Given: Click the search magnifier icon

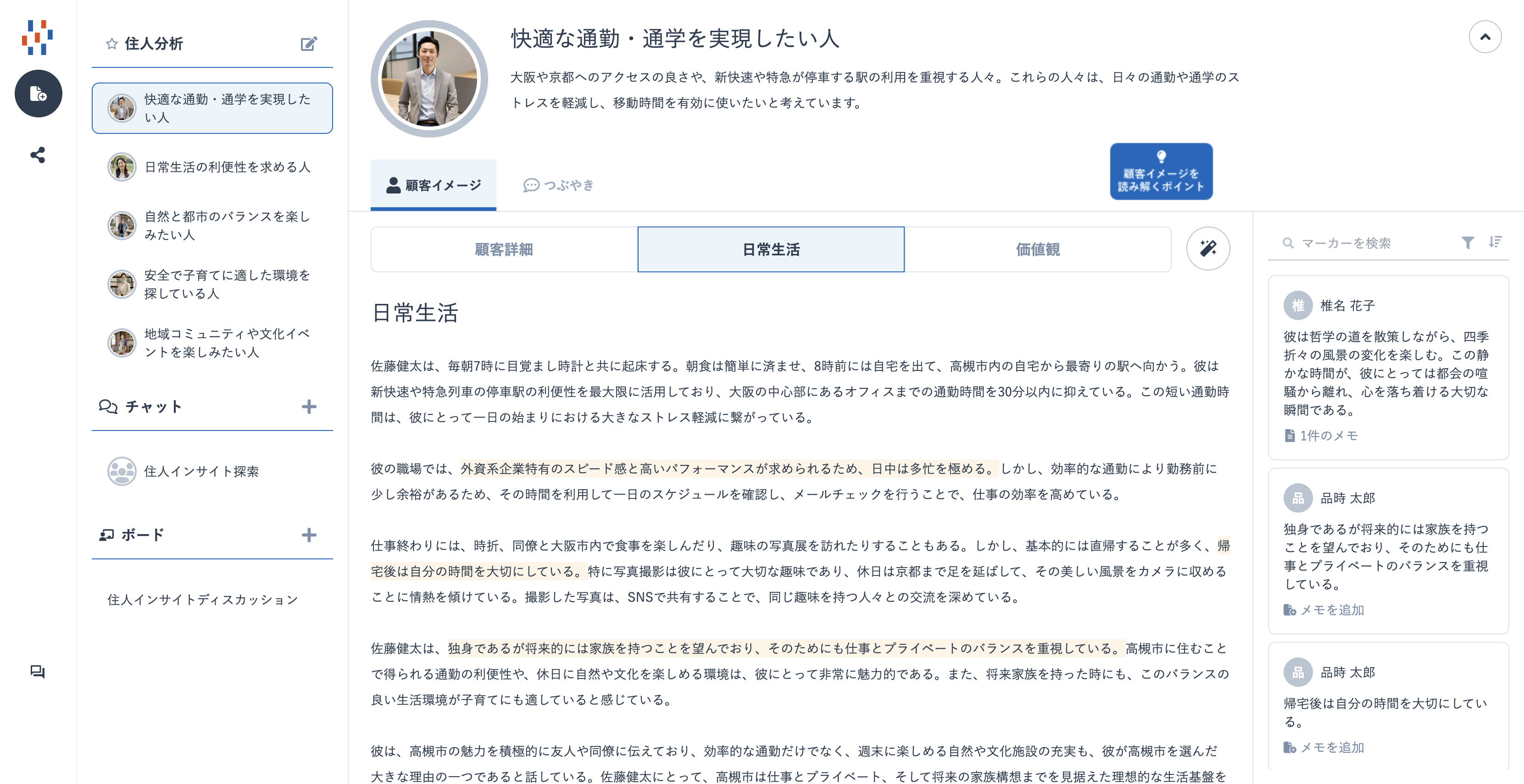Looking at the screenshot, I should point(1288,243).
